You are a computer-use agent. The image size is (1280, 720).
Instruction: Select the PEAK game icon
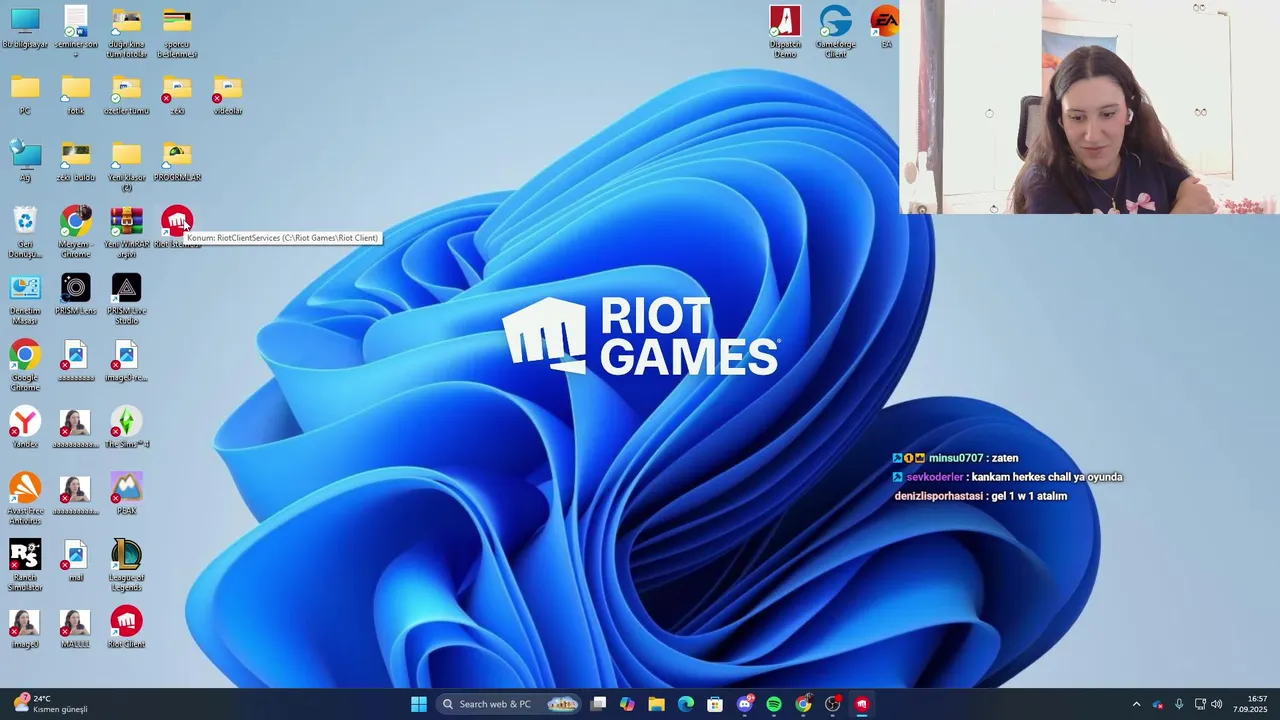(126, 494)
